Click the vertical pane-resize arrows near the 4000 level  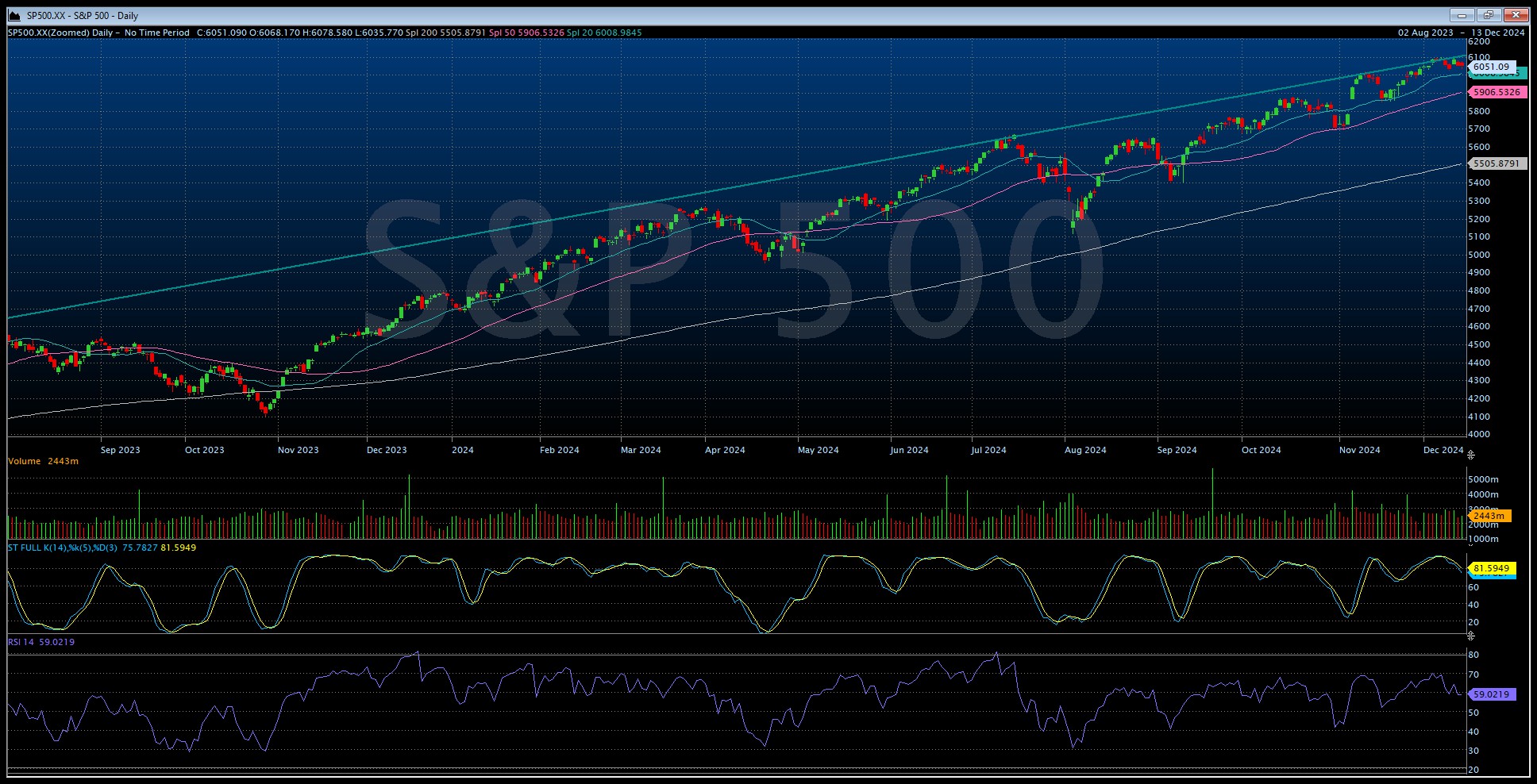1470,456
